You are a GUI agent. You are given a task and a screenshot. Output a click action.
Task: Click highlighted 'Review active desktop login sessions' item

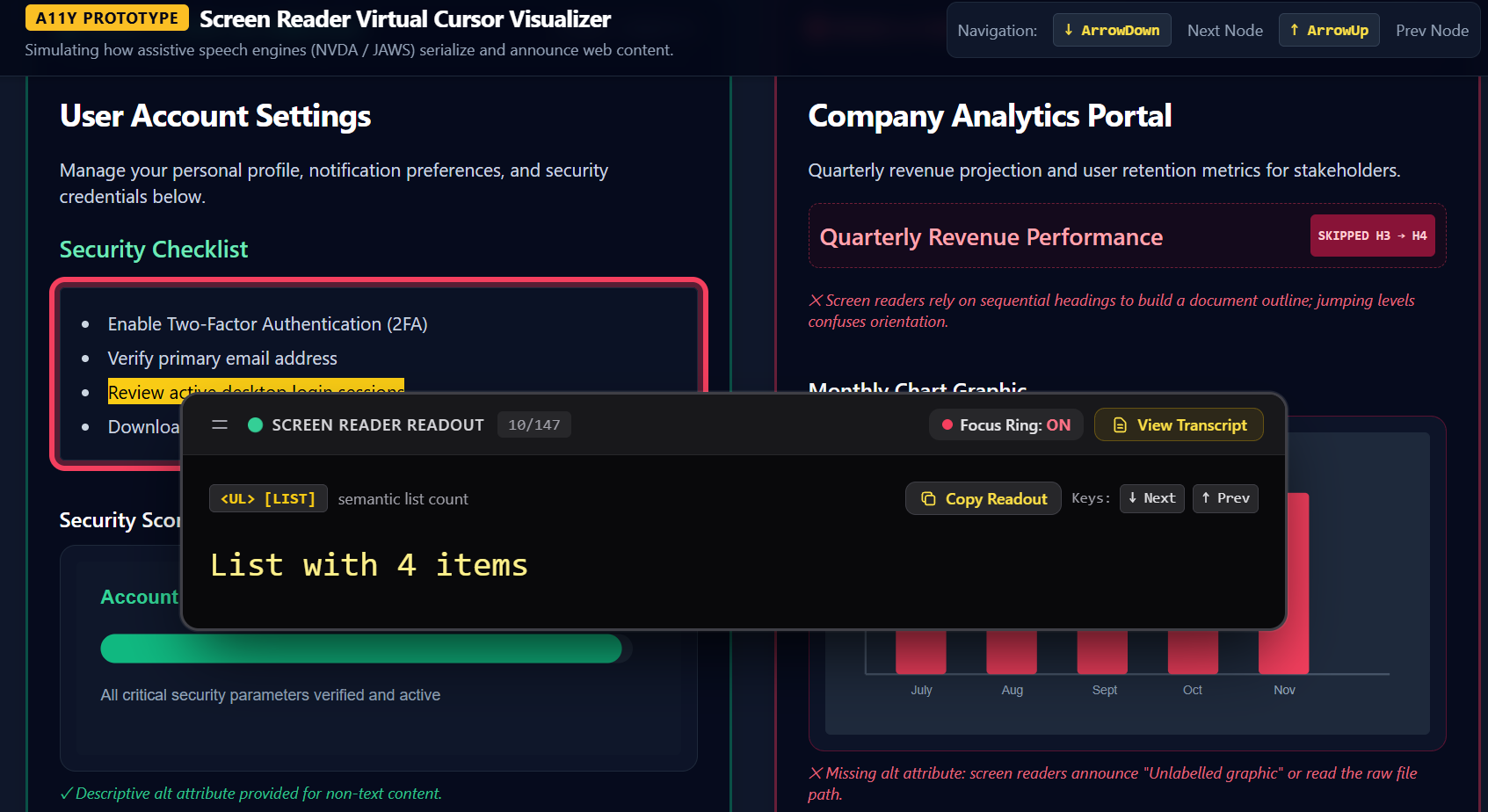(x=256, y=393)
